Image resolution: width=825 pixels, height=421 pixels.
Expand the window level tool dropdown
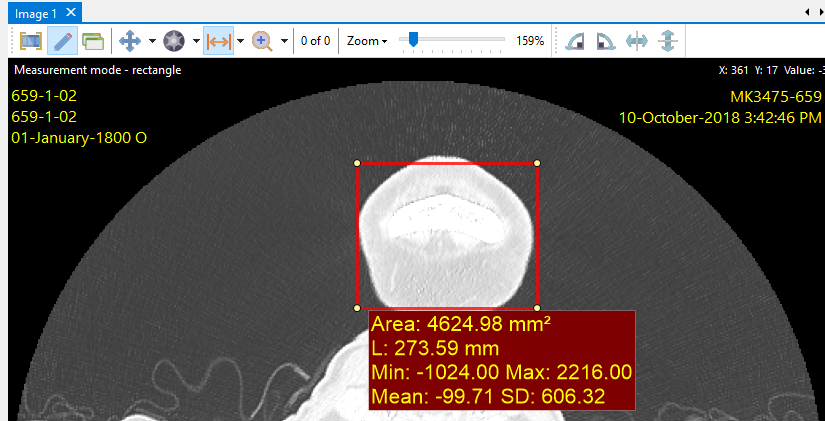(196, 41)
